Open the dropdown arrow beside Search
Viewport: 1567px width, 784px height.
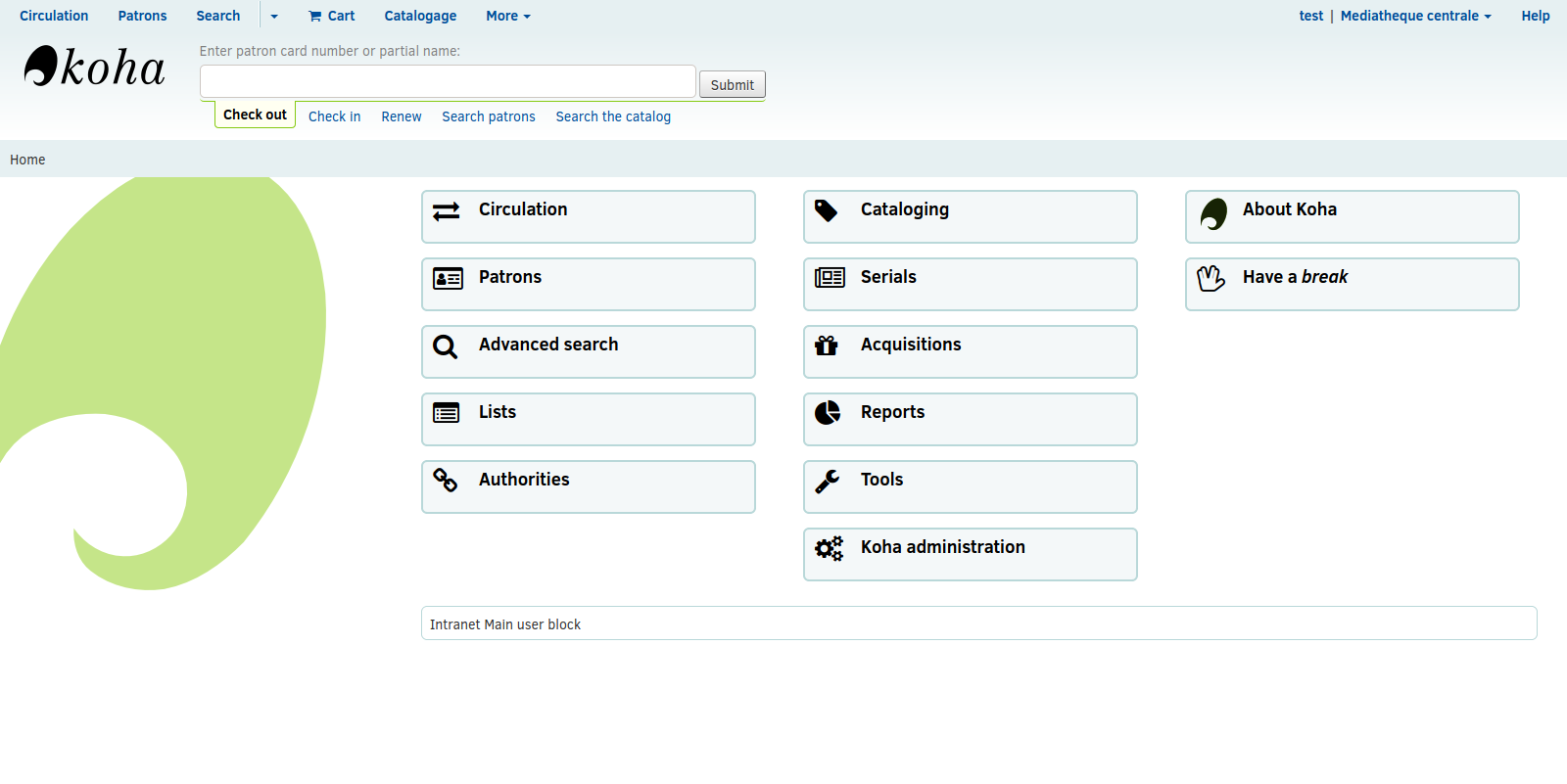274,17
